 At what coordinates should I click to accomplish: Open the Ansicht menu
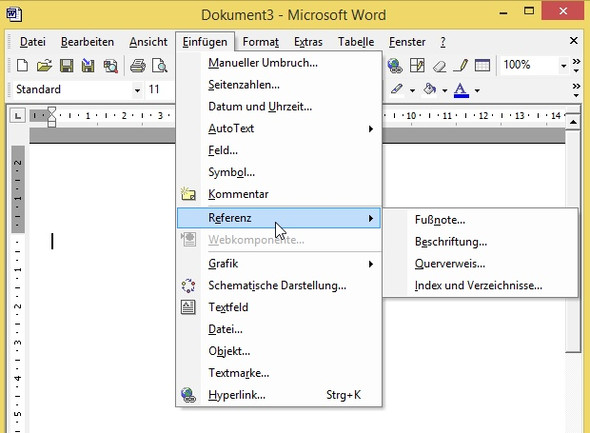[148, 42]
